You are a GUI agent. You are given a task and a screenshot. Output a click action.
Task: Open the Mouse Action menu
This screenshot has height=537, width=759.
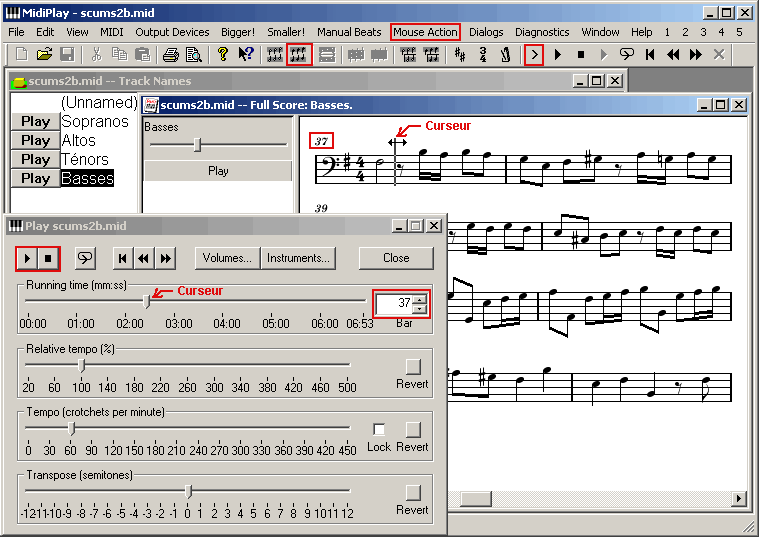click(x=425, y=32)
